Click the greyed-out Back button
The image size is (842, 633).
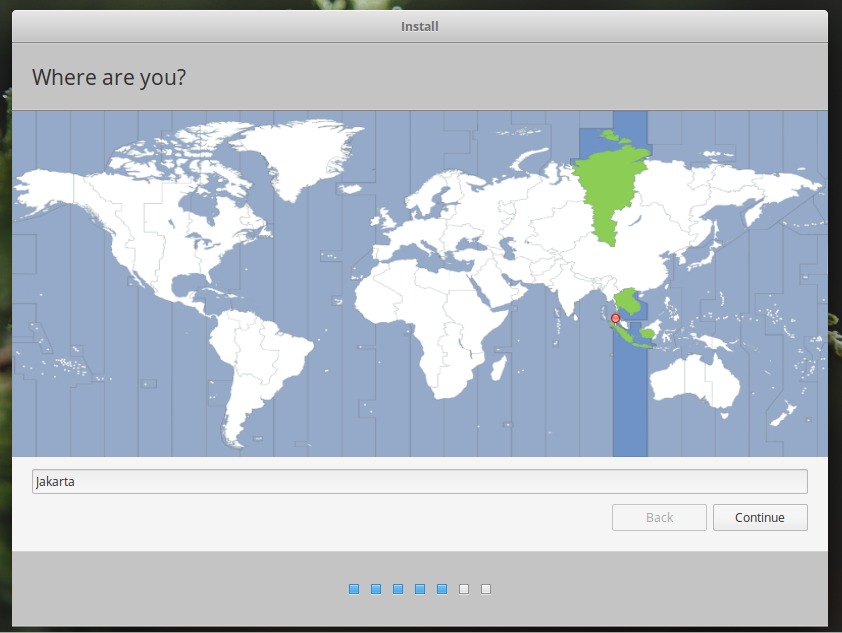tap(659, 517)
